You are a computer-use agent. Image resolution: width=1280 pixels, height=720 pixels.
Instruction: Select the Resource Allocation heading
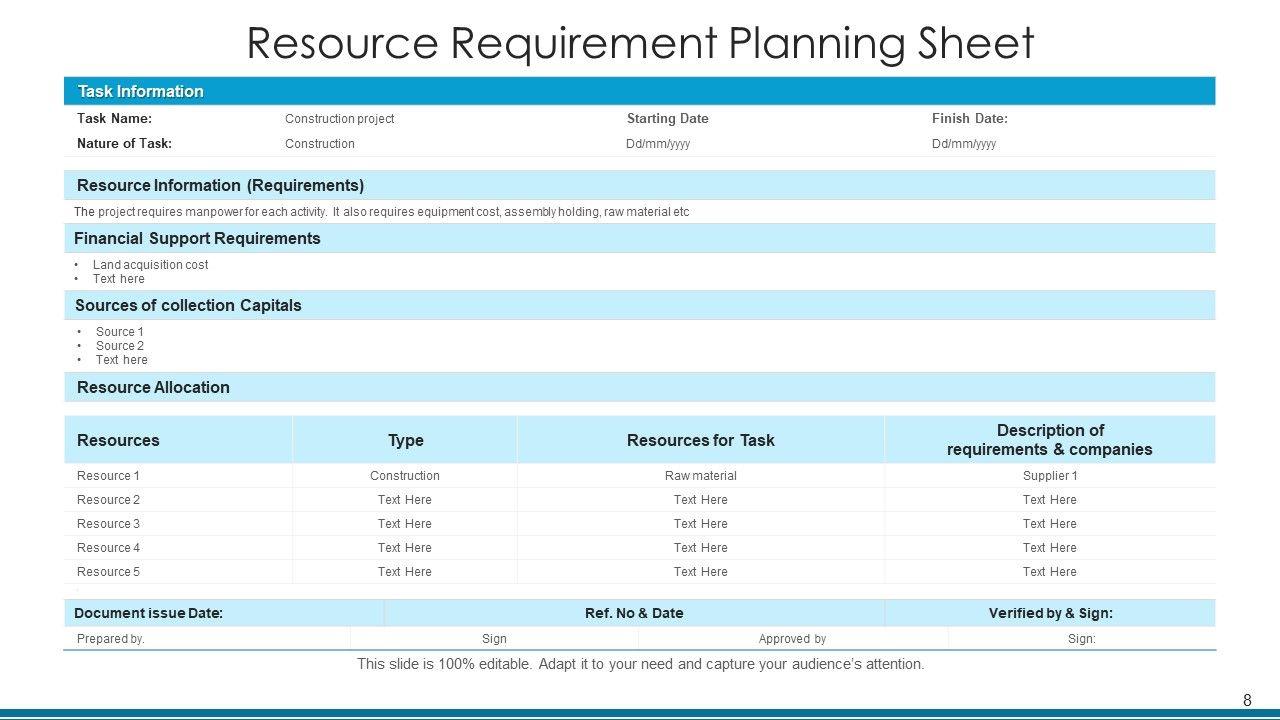[x=153, y=387]
